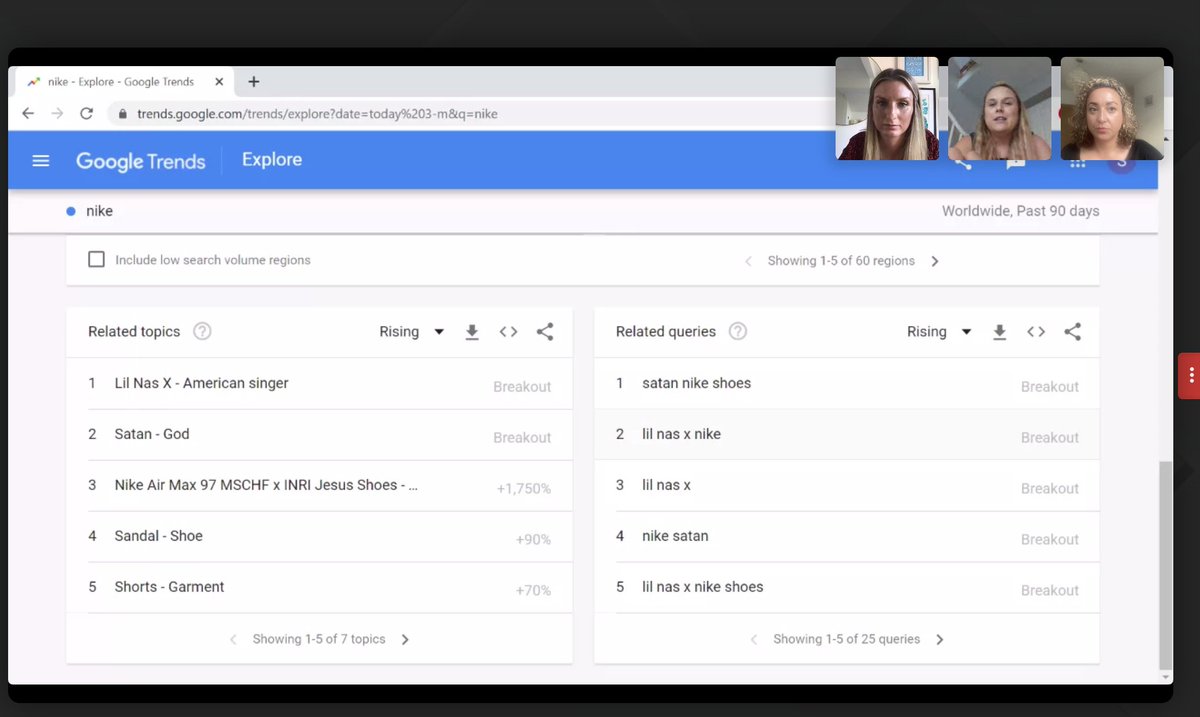Click the Worldwide, Past 90 days text
The height and width of the screenshot is (717, 1200).
pyautogui.click(x=1020, y=211)
